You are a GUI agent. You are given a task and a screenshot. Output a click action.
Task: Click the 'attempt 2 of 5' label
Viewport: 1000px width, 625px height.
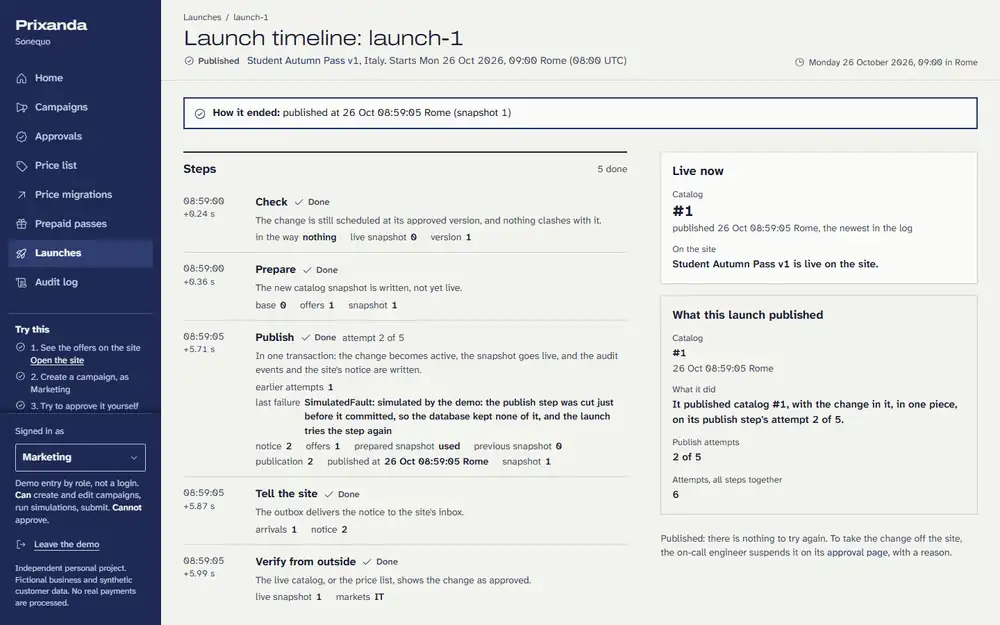pos(373,338)
